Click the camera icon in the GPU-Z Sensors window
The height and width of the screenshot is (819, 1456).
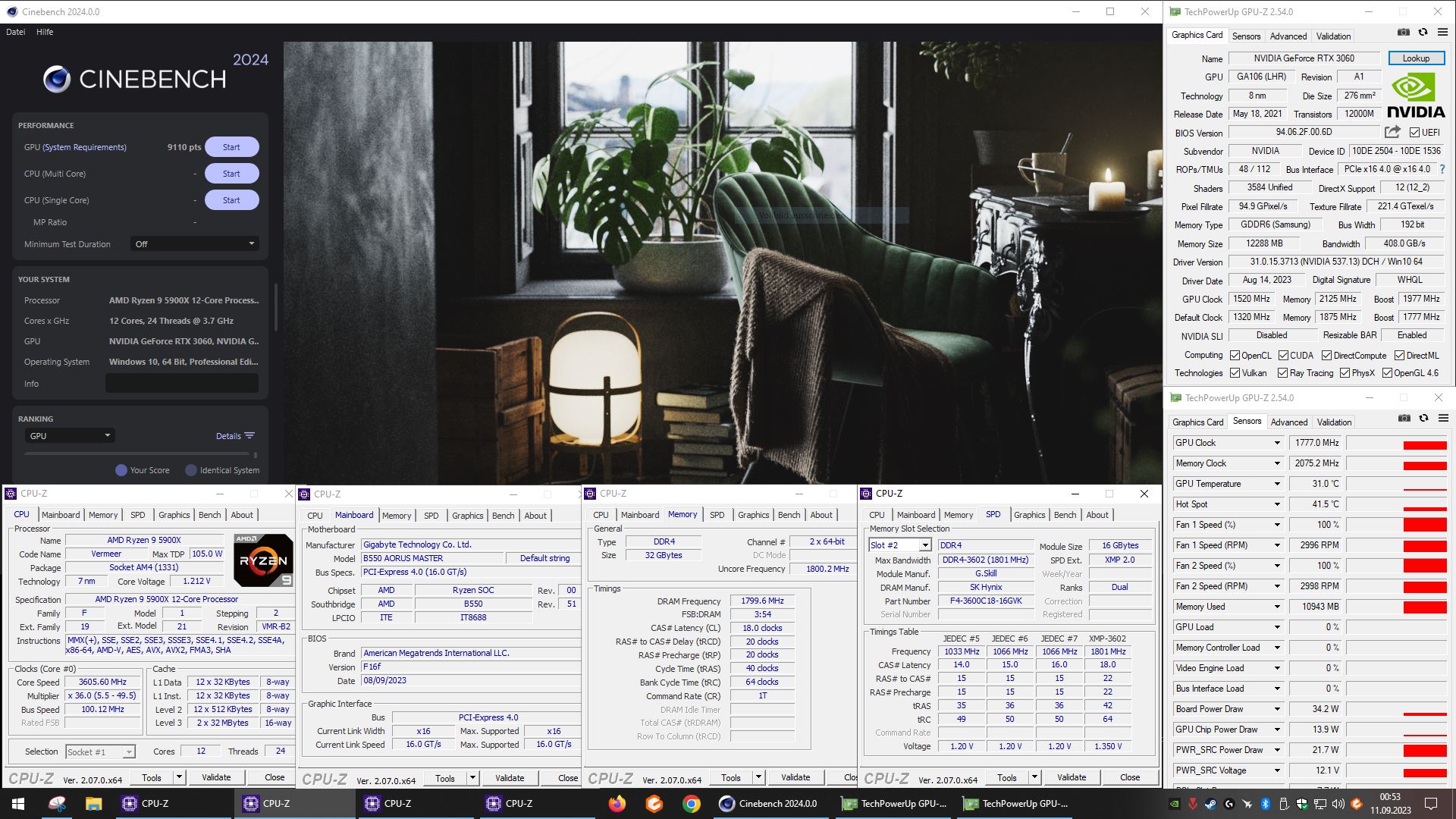pyautogui.click(x=1404, y=418)
